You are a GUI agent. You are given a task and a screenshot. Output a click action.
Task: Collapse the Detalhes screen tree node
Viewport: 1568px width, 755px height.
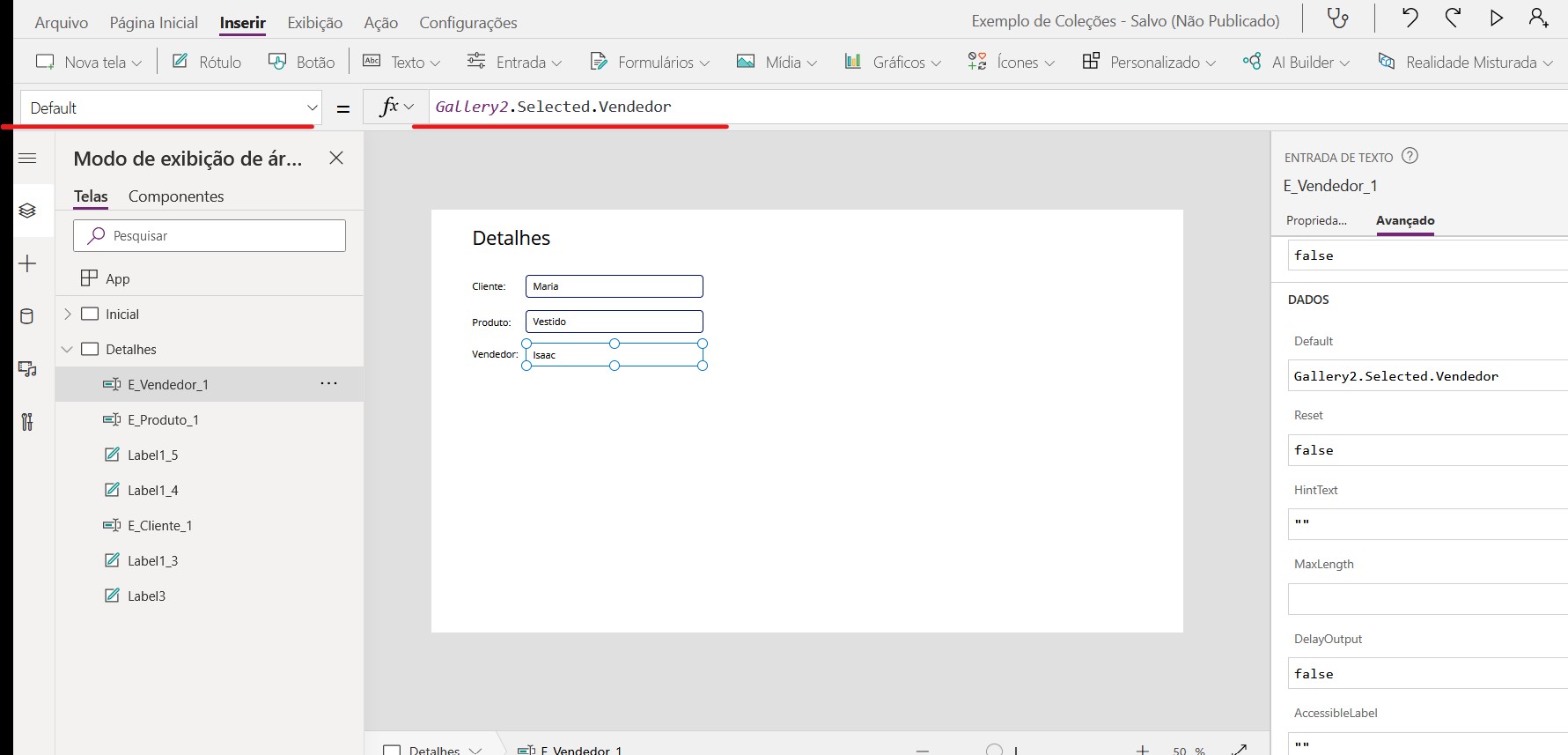coord(68,350)
